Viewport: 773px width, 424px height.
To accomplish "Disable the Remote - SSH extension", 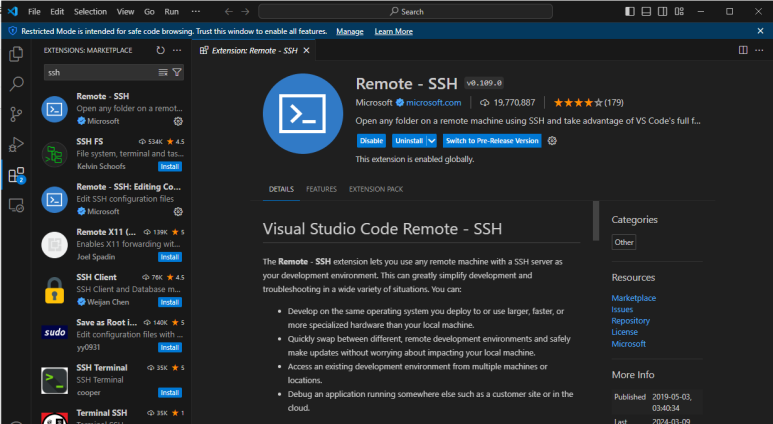I will [371, 141].
